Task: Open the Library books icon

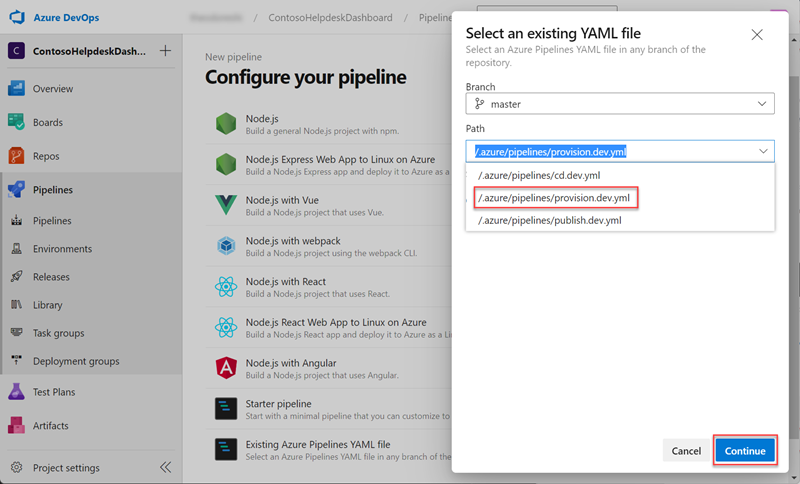Action: pos(16,304)
